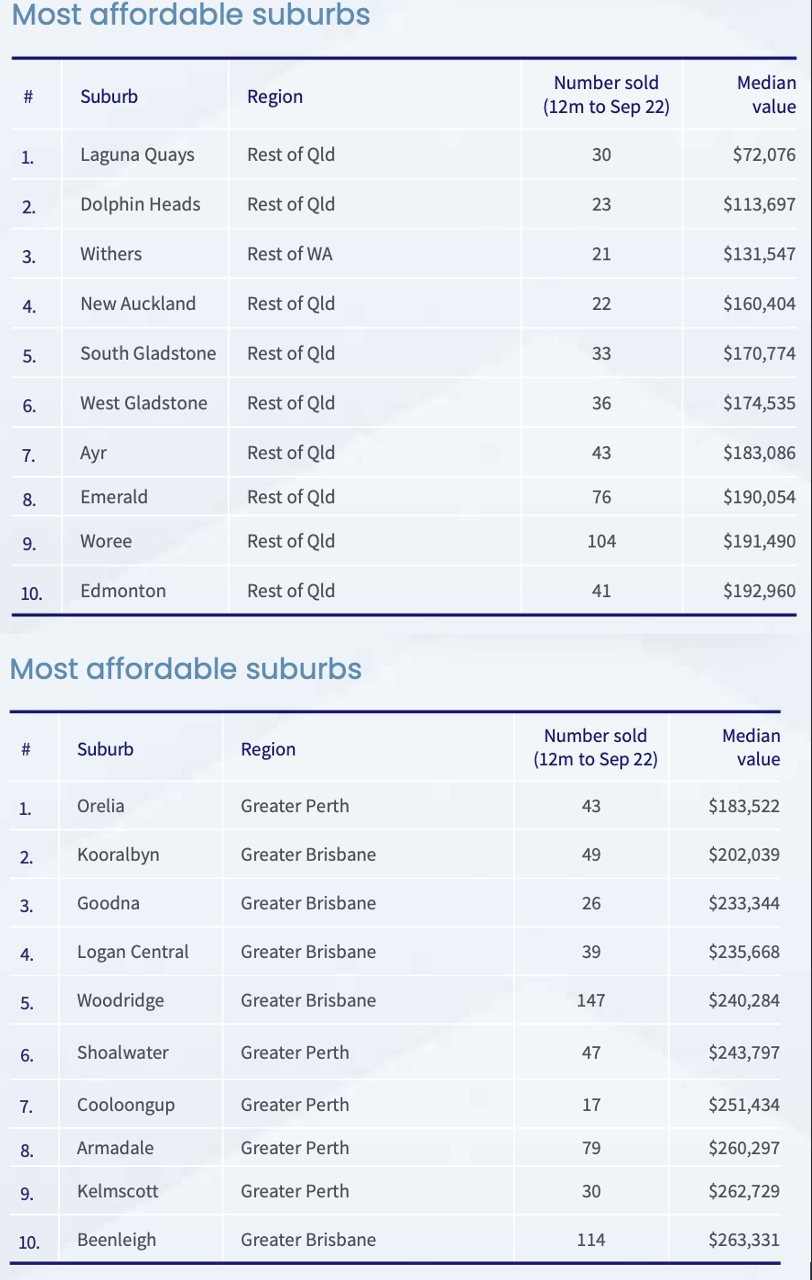The width and height of the screenshot is (812, 1280).
Task: Select the Woodridge suburb name
Action: [x=120, y=1000]
